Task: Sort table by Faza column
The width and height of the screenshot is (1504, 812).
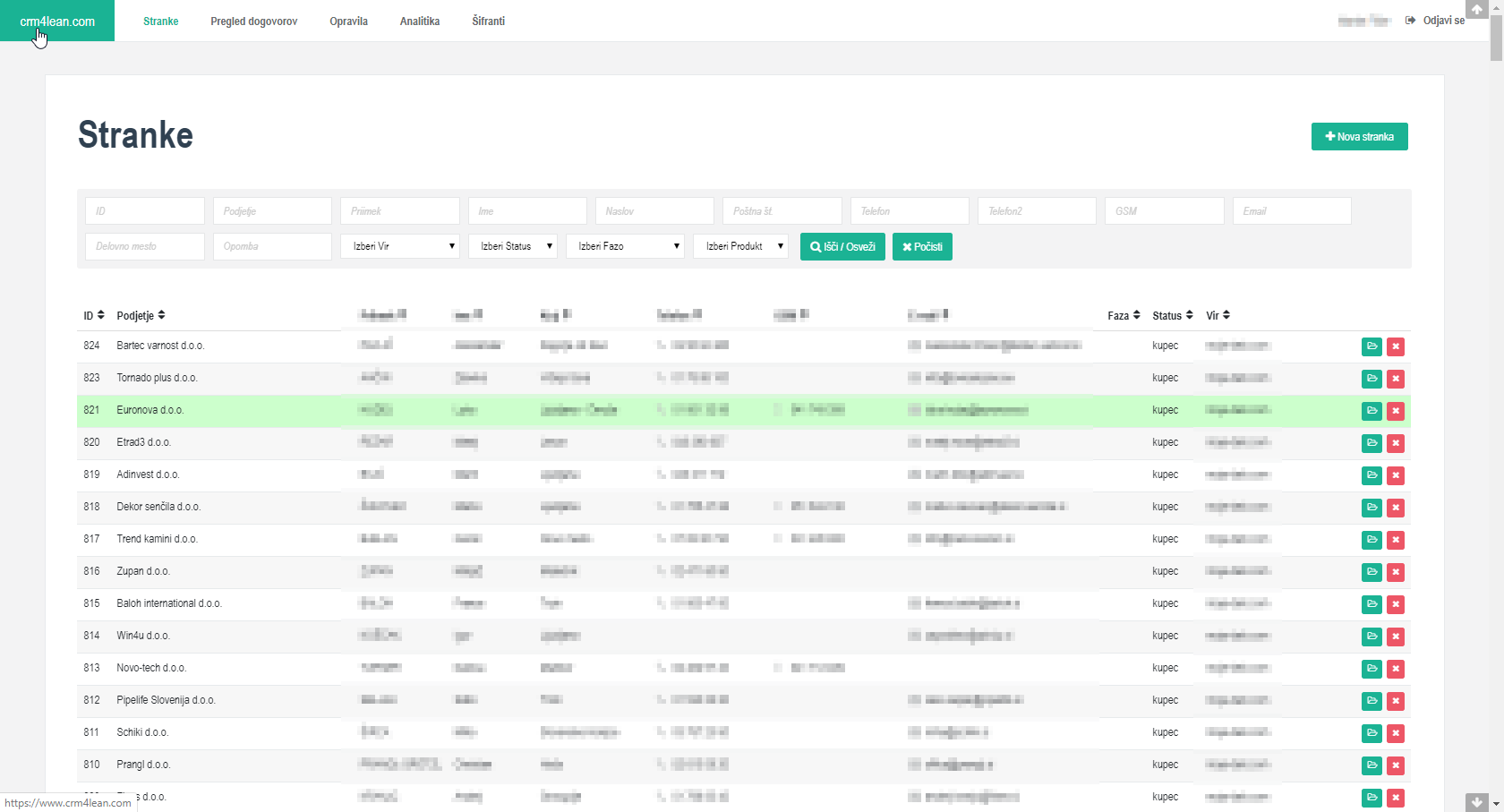Action: [x=1124, y=315]
